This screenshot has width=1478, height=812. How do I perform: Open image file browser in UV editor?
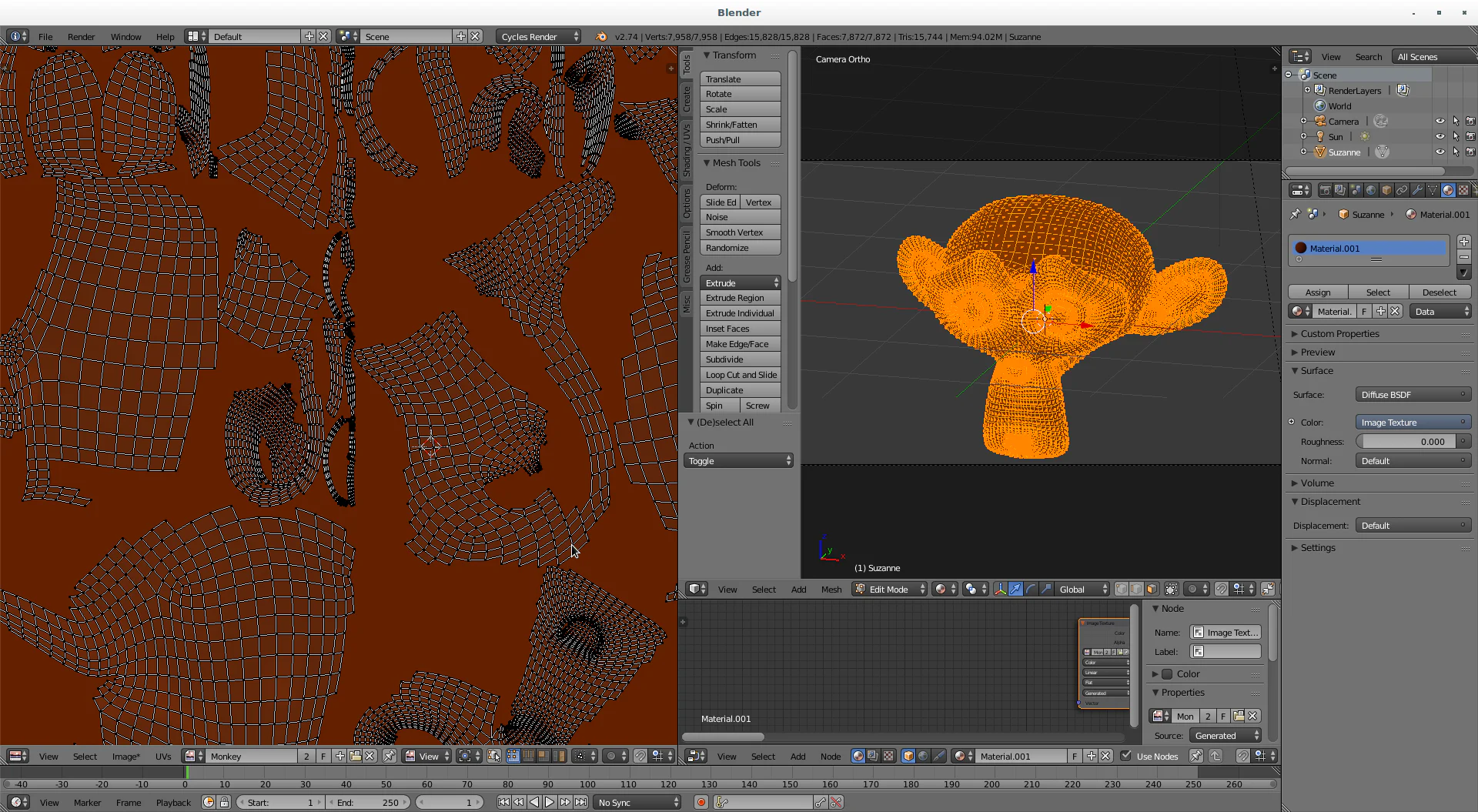point(355,756)
